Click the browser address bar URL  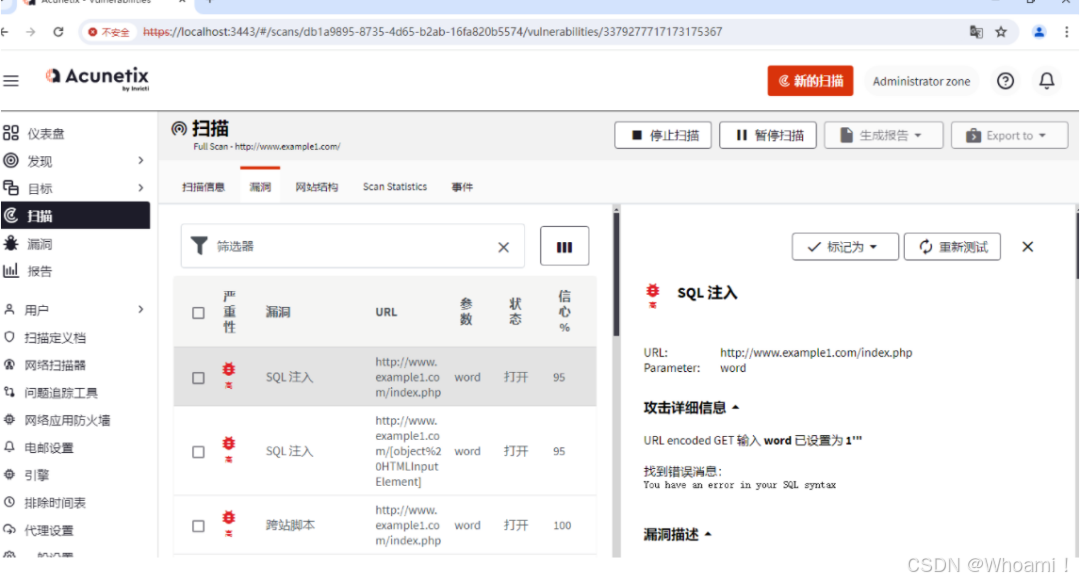pyautogui.click(x=433, y=32)
